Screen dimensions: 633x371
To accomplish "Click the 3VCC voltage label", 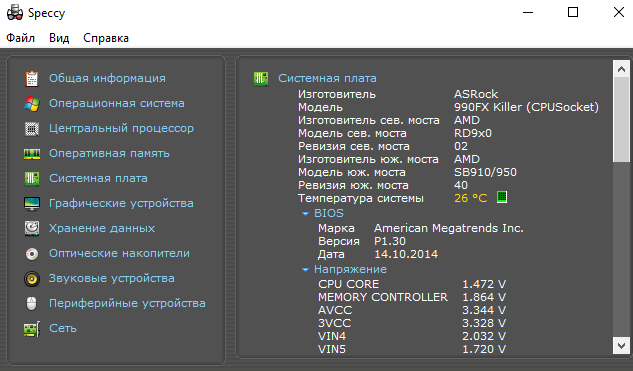I will coord(334,323).
